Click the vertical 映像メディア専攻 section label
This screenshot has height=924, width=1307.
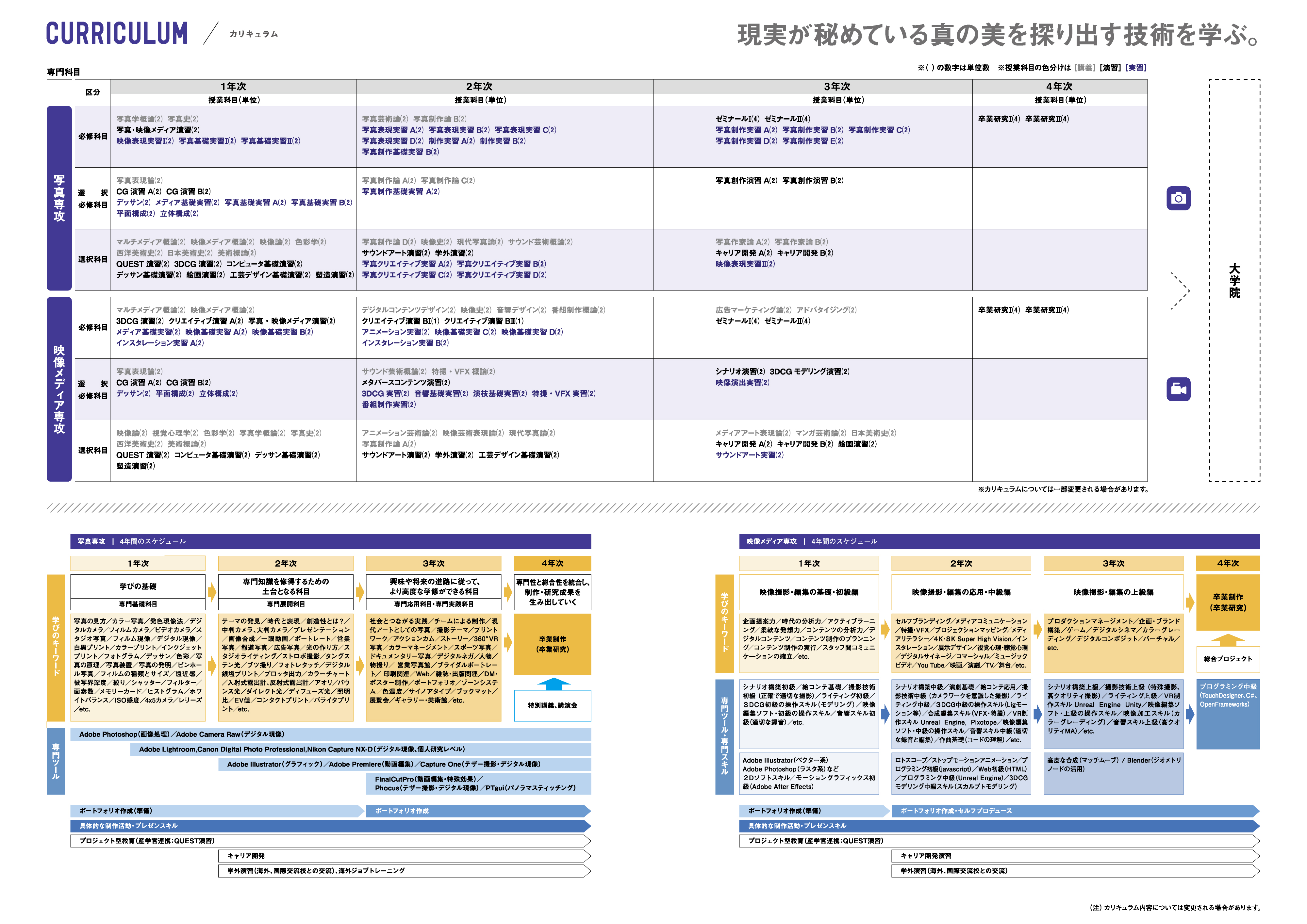pos(59,389)
